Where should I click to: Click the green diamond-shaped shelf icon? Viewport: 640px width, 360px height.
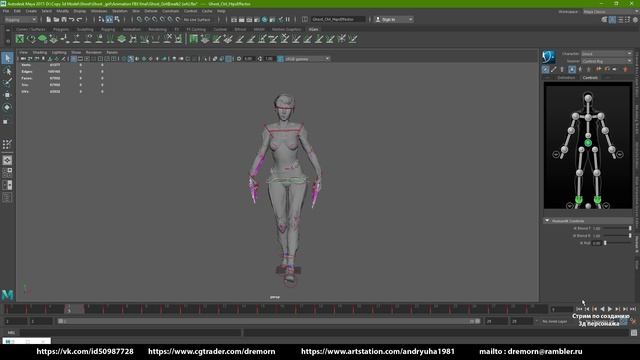click(x=42, y=39)
